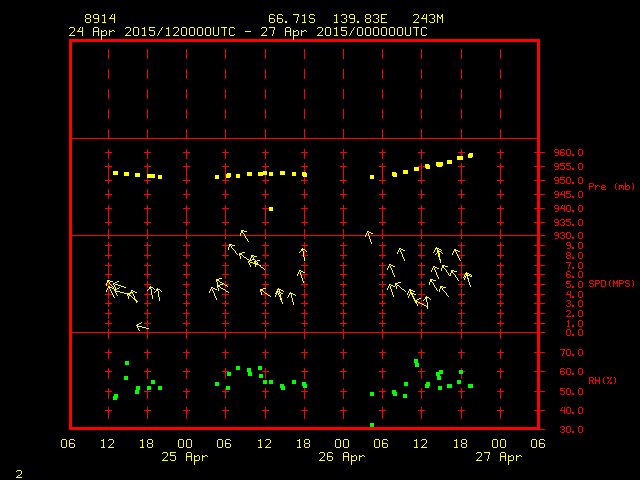Viewport: 640px width, 480px height.
Task: Select the 940.0 pressure tick label
Action: [x=568, y=209]
